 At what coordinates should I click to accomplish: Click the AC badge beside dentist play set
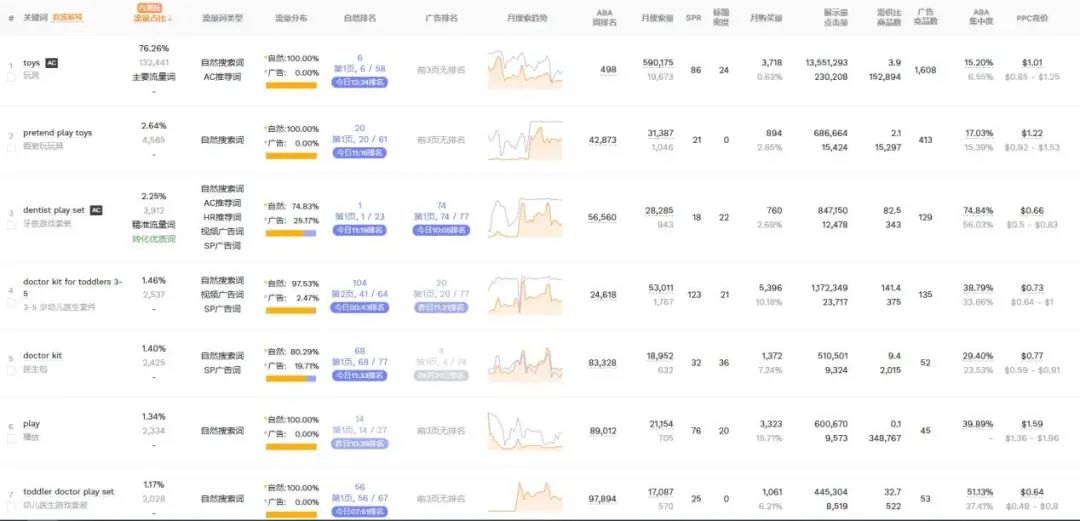pyautogui.click(x=96, y=210)
